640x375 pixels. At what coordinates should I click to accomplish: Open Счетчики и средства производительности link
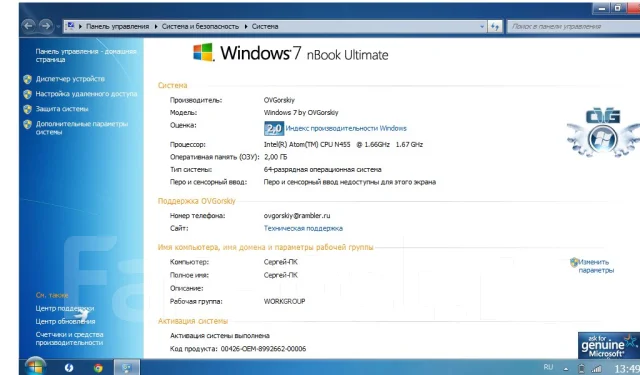tap(69, 339)
